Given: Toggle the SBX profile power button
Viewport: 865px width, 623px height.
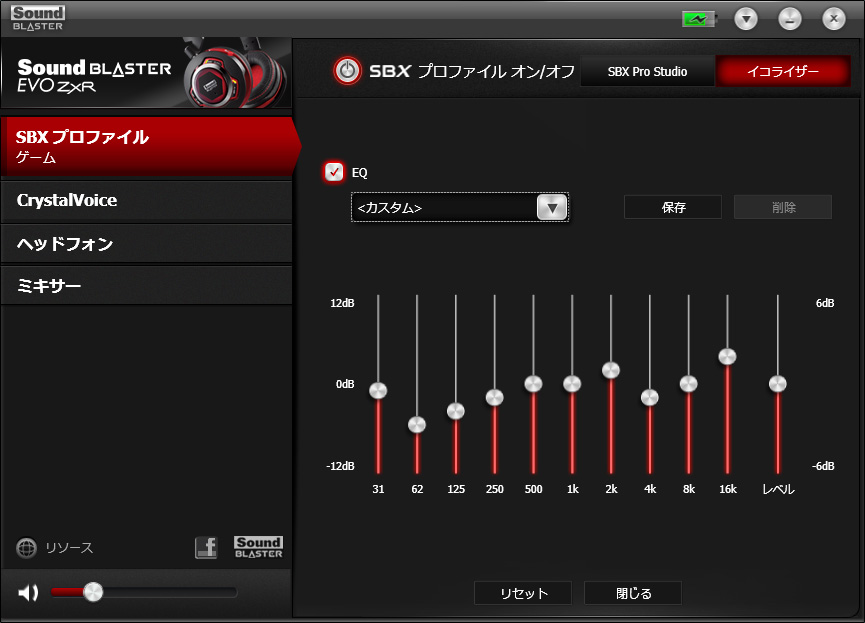Looking at the screenshot, I should pos(347,71).
